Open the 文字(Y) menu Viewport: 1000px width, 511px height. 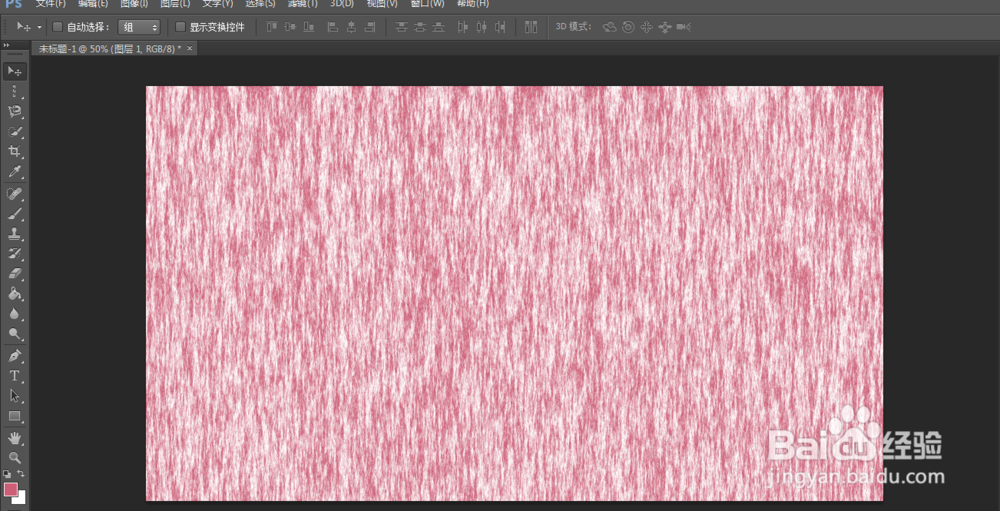217,4
